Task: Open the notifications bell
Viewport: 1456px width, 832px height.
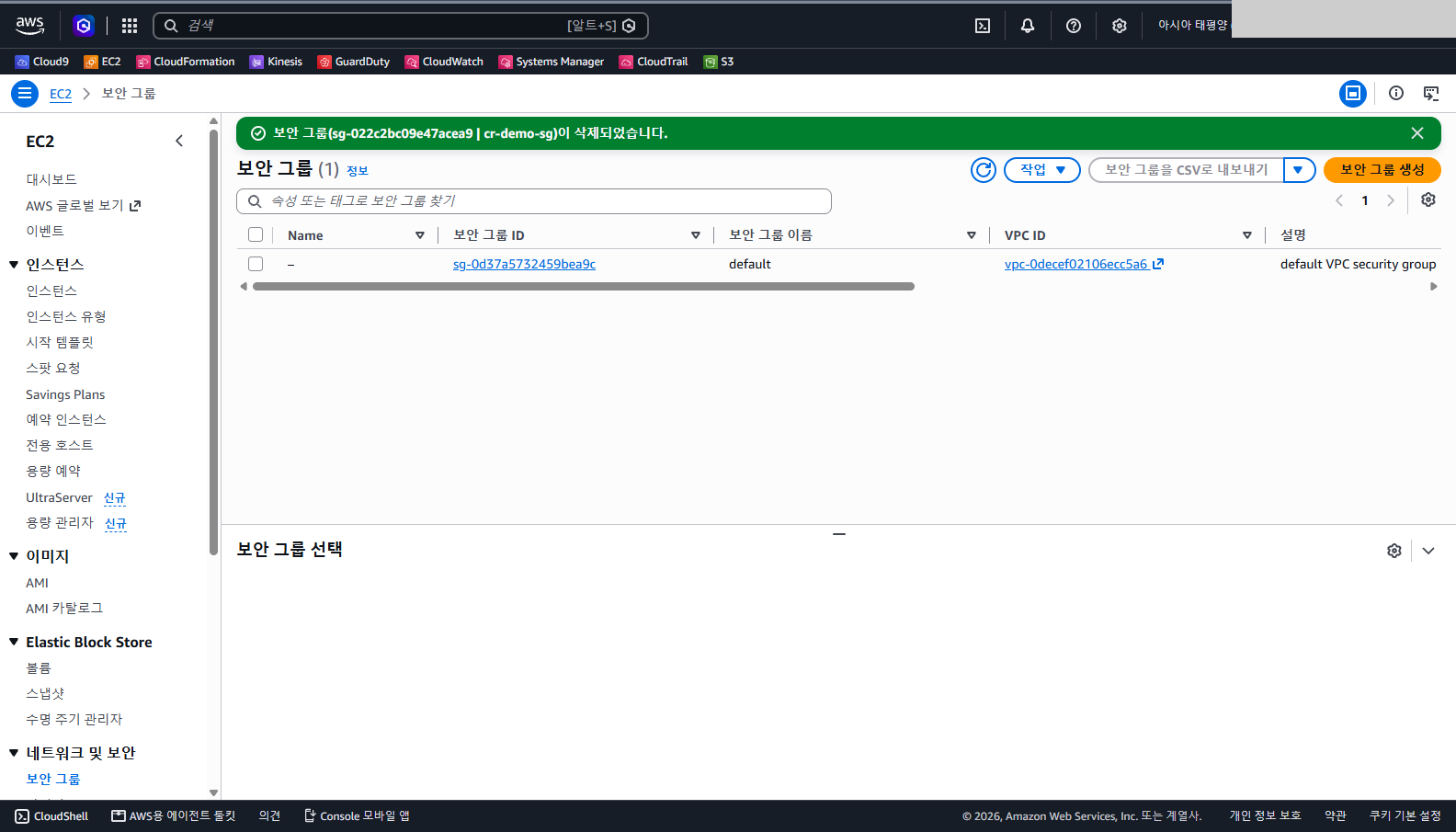Action: pyautogui.click(x=1028, y=26)
